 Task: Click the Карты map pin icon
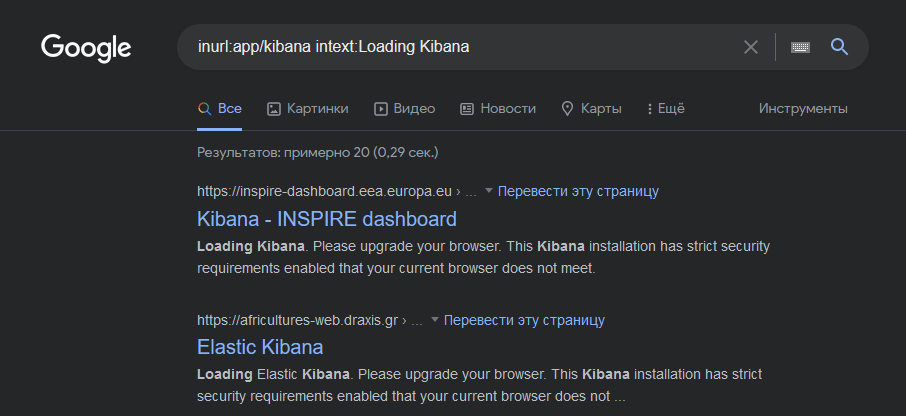tap(567, 109)
